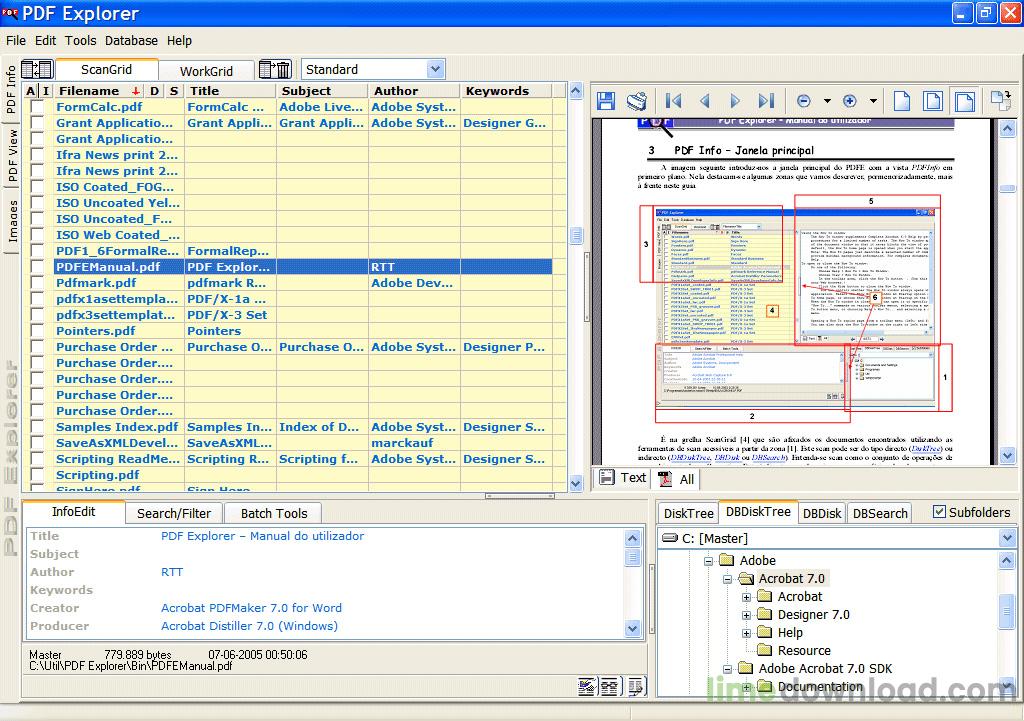Click the grid trash icon beside WorkGrid
This screenshot has width=1024, height=721.
[275, 70]
